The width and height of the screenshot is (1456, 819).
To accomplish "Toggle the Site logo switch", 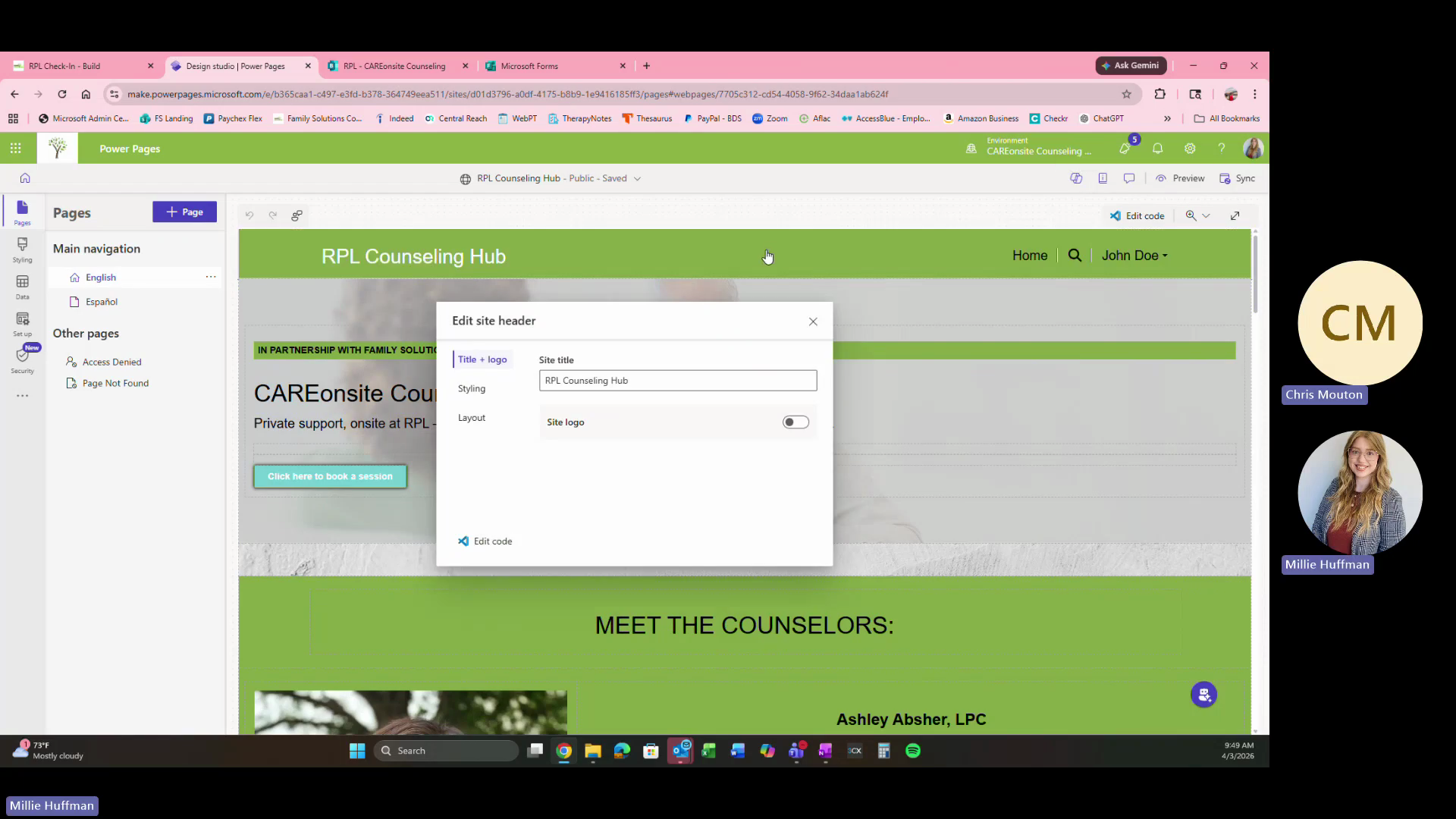I will click(x=795, y=422).
